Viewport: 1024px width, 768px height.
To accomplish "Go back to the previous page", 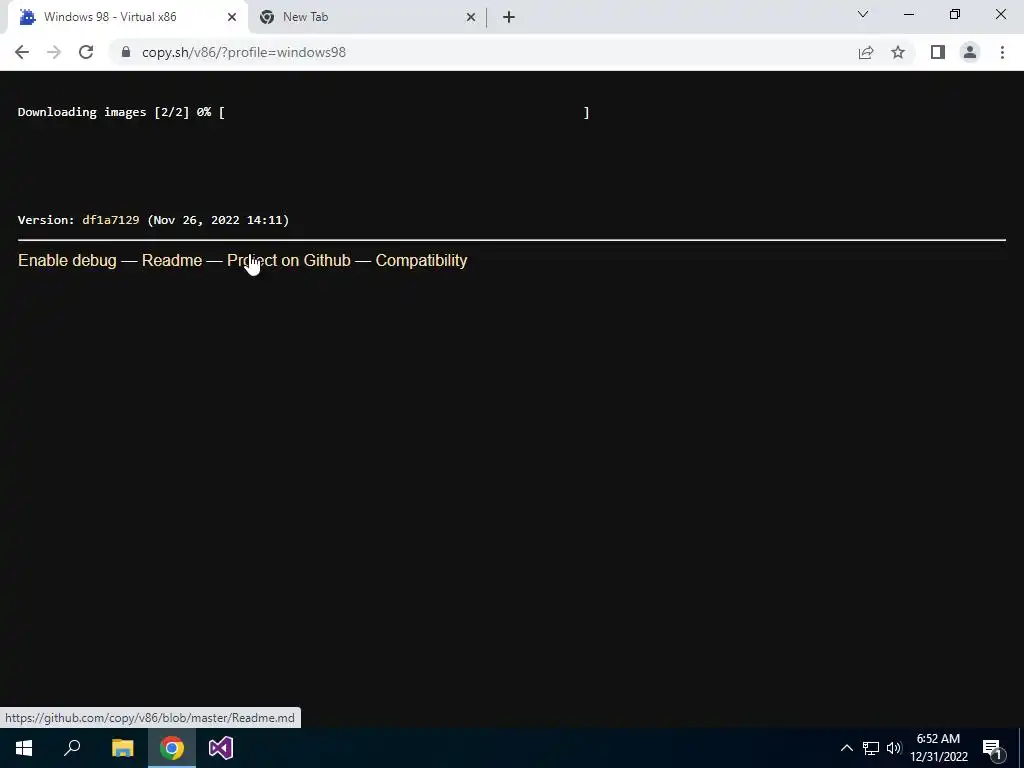I will pos(22,52).
